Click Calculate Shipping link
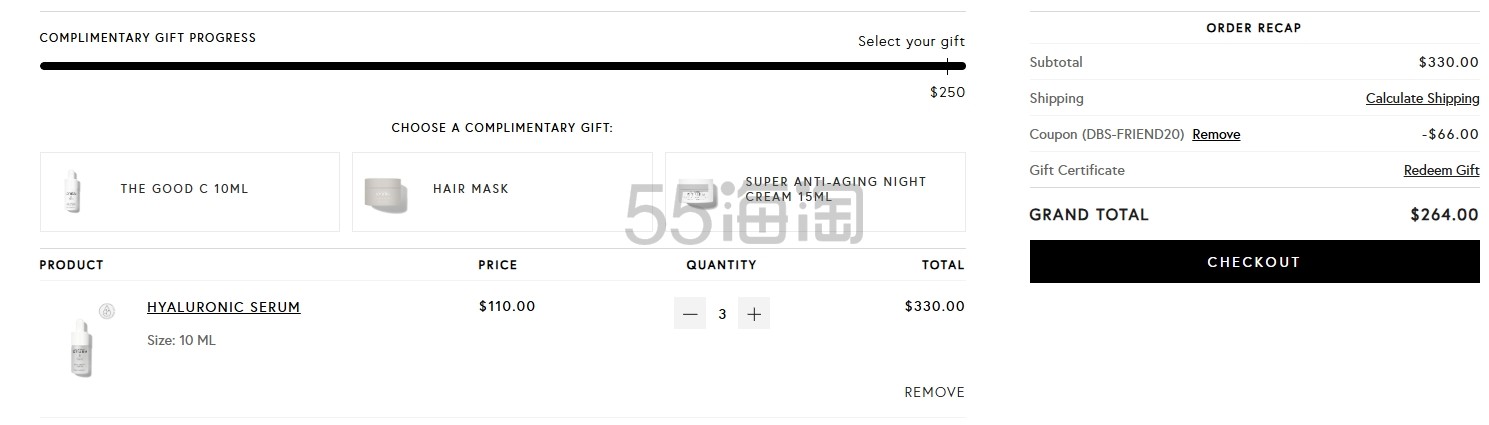 1422,98
